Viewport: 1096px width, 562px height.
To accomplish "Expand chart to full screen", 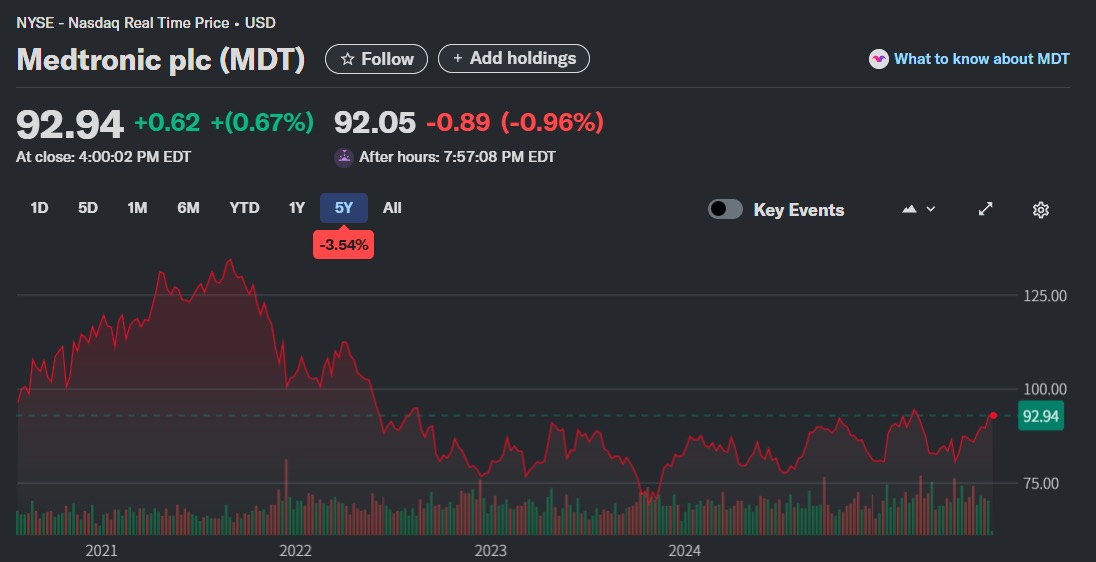I will point(985,209).
